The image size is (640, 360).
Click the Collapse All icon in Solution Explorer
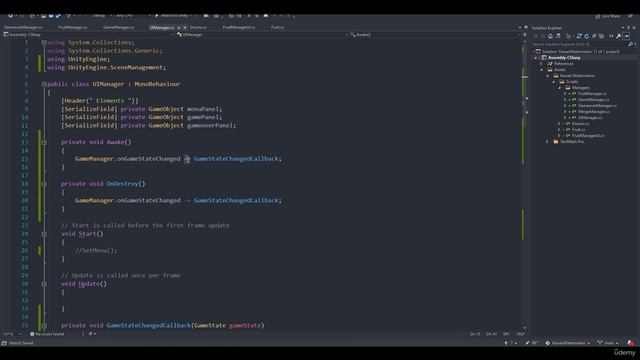coord(594,36)
